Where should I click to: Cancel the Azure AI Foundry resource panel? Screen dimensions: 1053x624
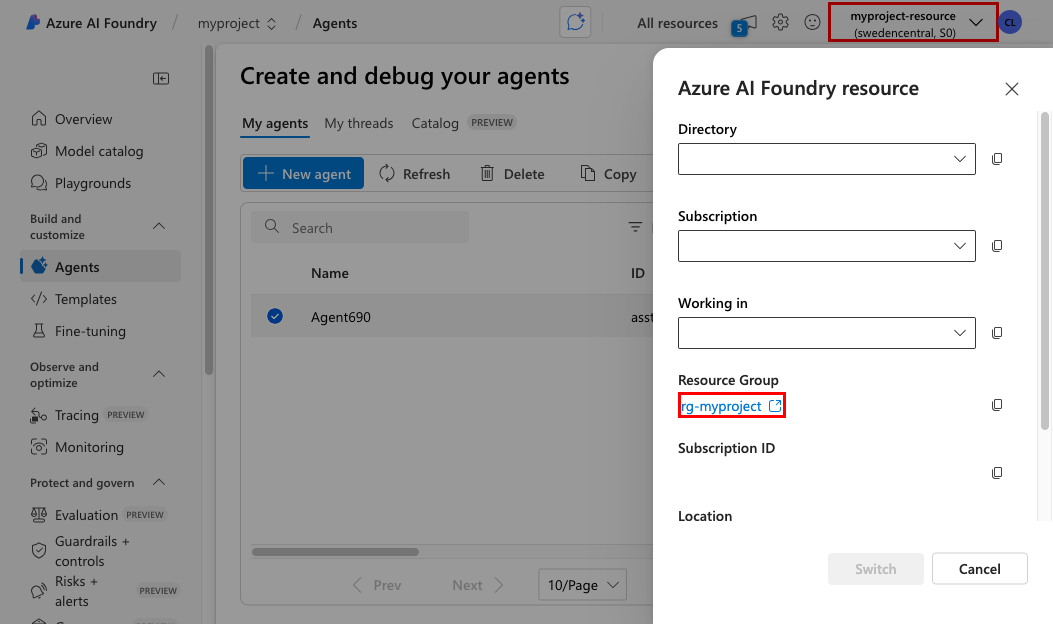[979, 568]
